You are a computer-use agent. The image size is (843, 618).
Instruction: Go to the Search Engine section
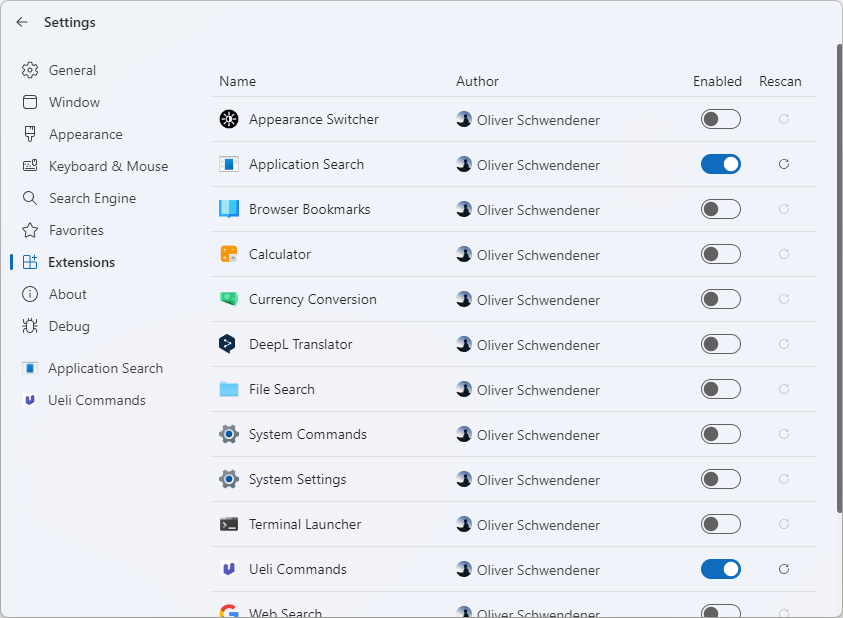point(92,198)
